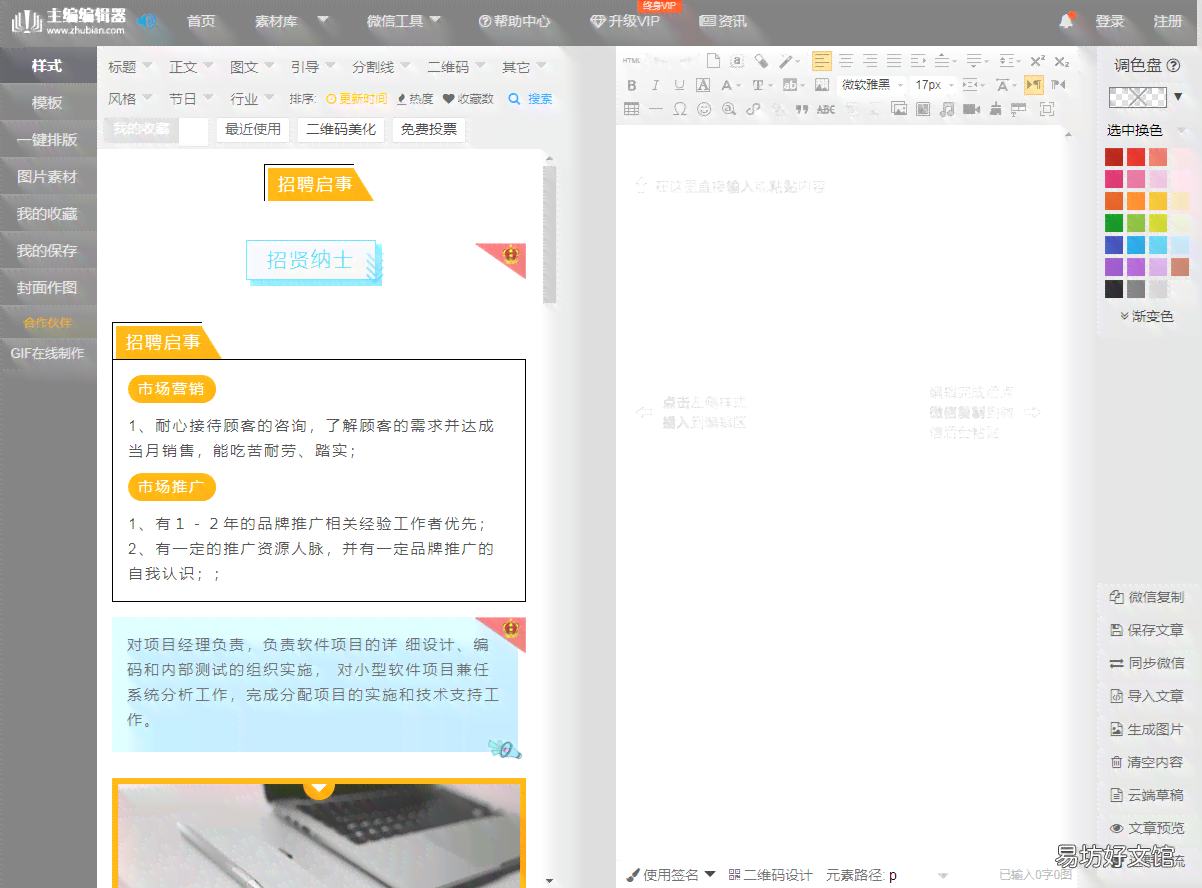Click 登录 login link
Image resolution: width=1202 pixels, height=888 pixels.
pos(1110,21)
